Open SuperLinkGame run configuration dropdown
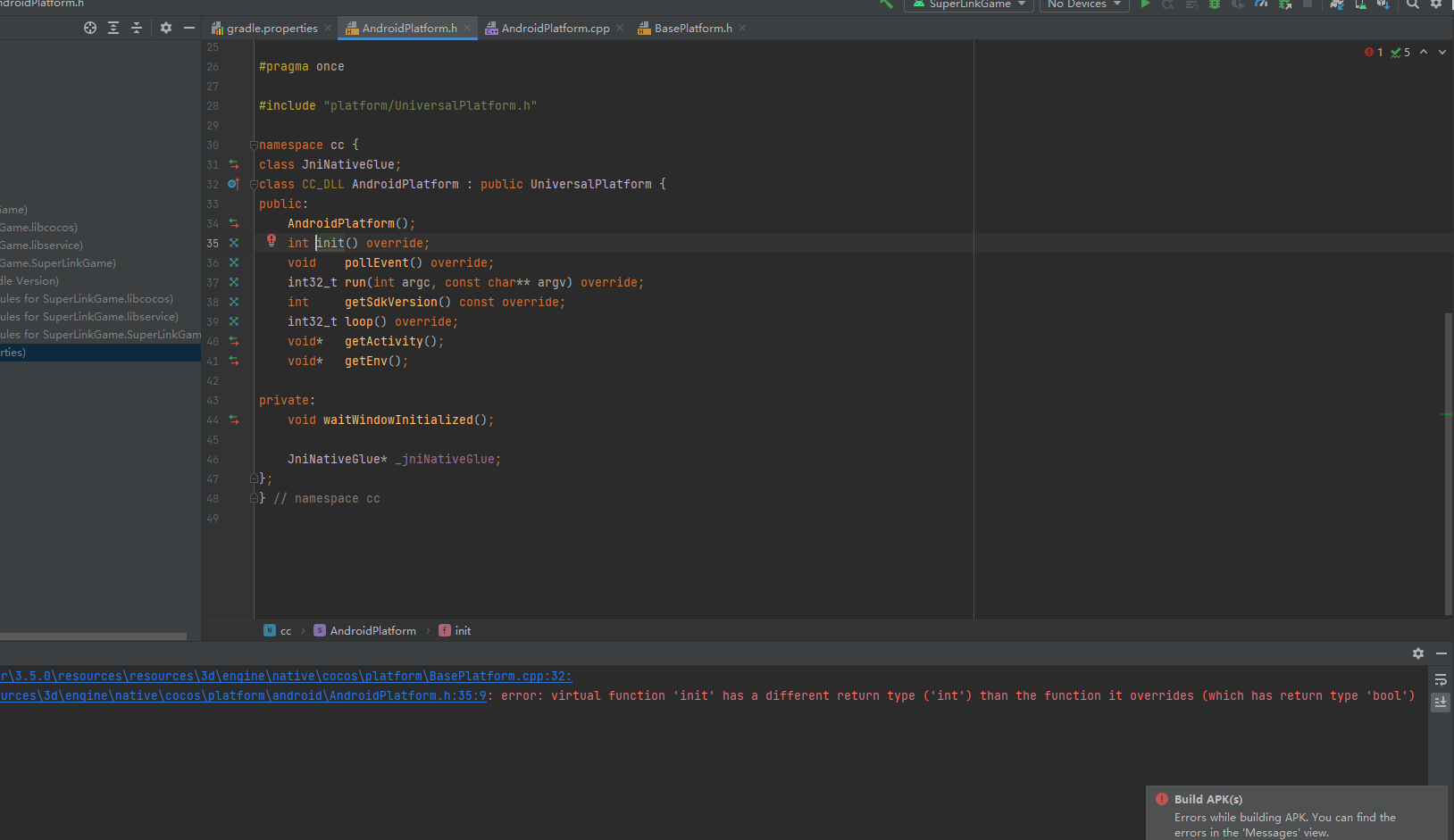This screenshot has width=1454, height=840. point(969,4)
